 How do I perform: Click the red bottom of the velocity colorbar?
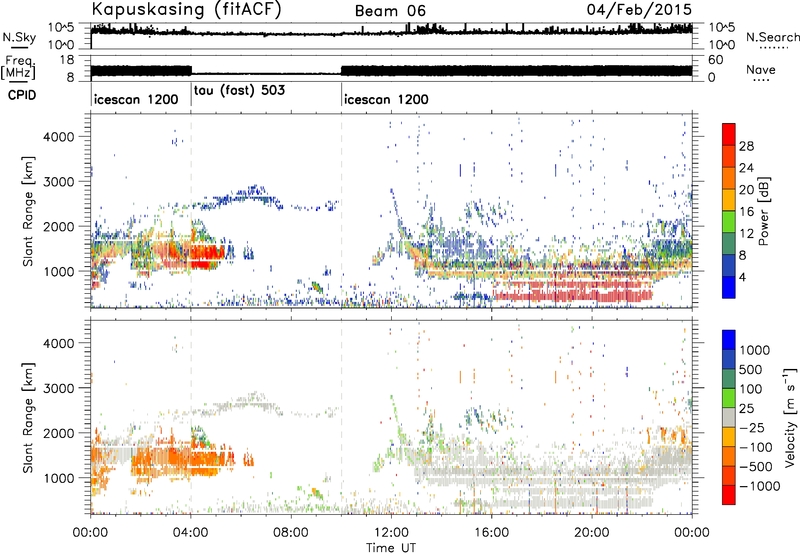point(729,495)
